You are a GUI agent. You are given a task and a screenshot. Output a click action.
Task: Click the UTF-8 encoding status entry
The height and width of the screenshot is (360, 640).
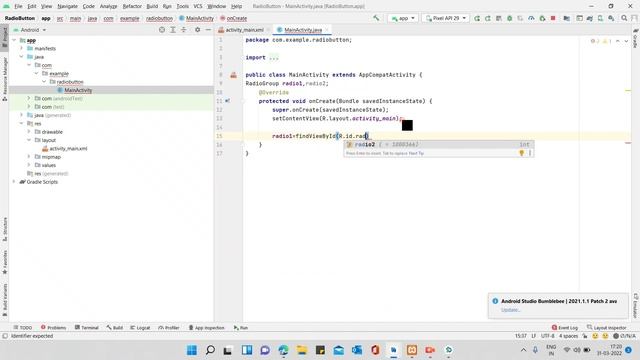tap(547, 336)
